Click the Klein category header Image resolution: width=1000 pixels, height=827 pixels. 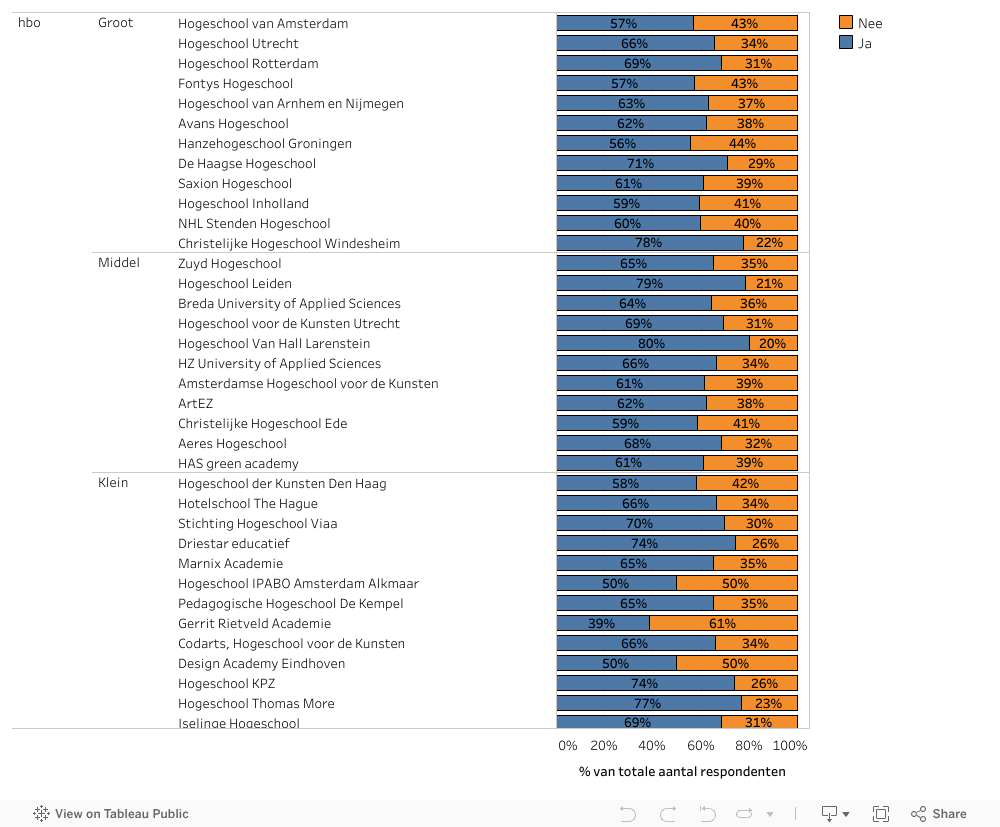pyautogui.click(x=113, y=483)
